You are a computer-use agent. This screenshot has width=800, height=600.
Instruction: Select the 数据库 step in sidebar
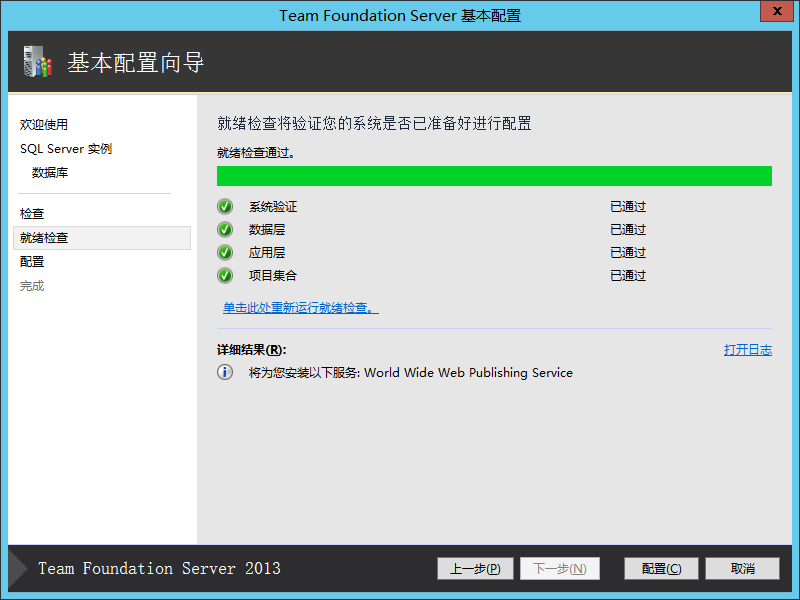click(50, 172)
